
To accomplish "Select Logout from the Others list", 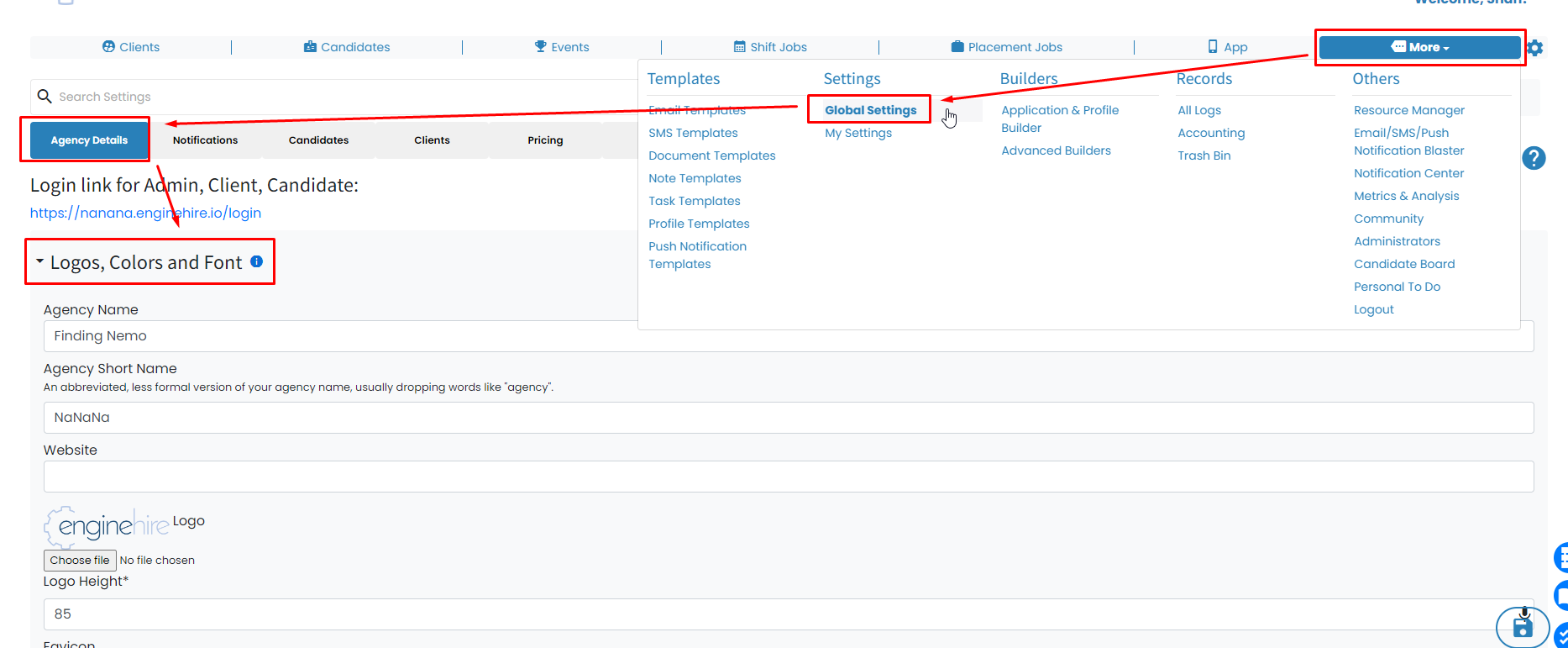I will pos(1374,309).
